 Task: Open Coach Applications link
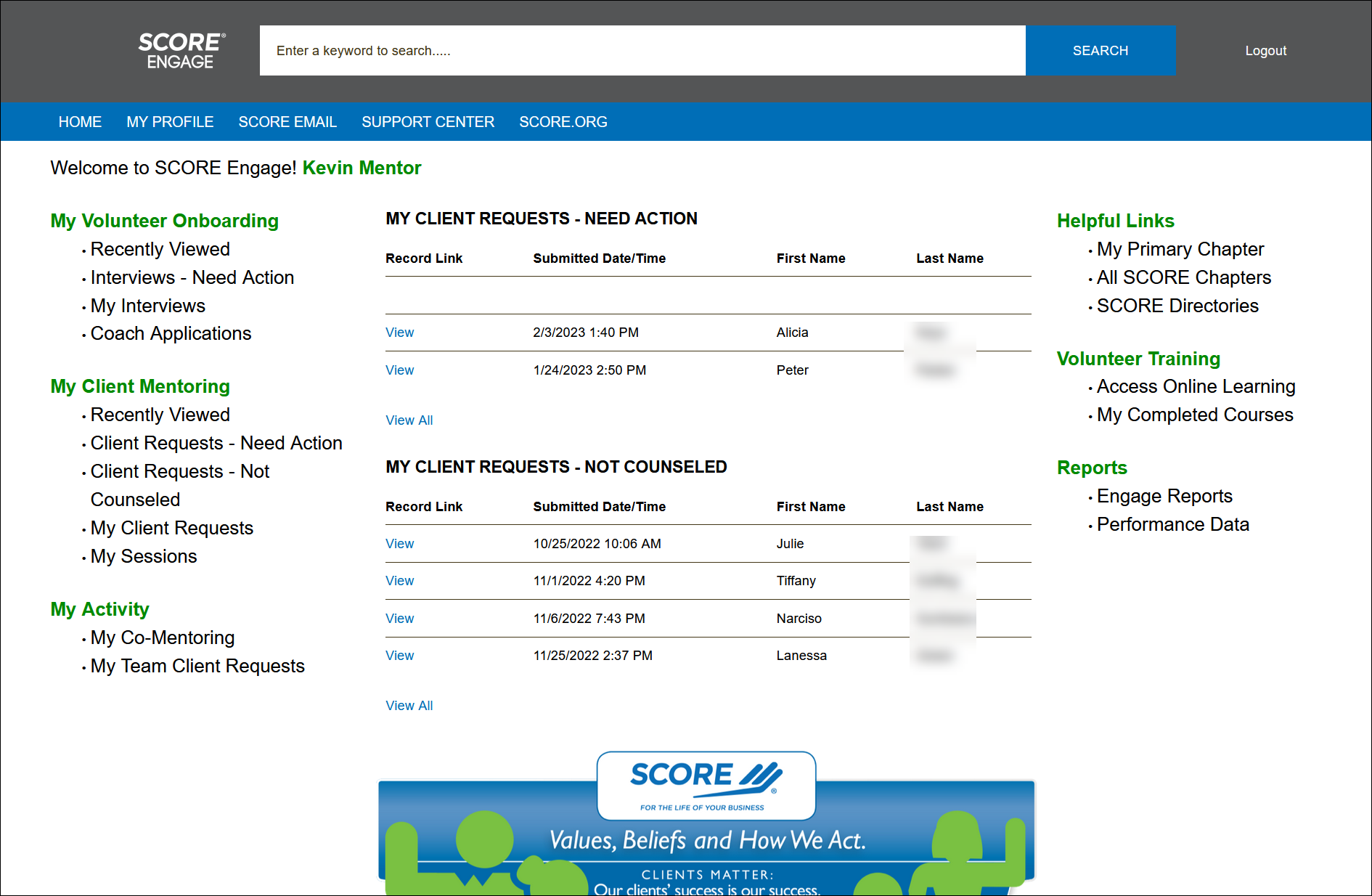pyautogui.click(x=171, y=333)
